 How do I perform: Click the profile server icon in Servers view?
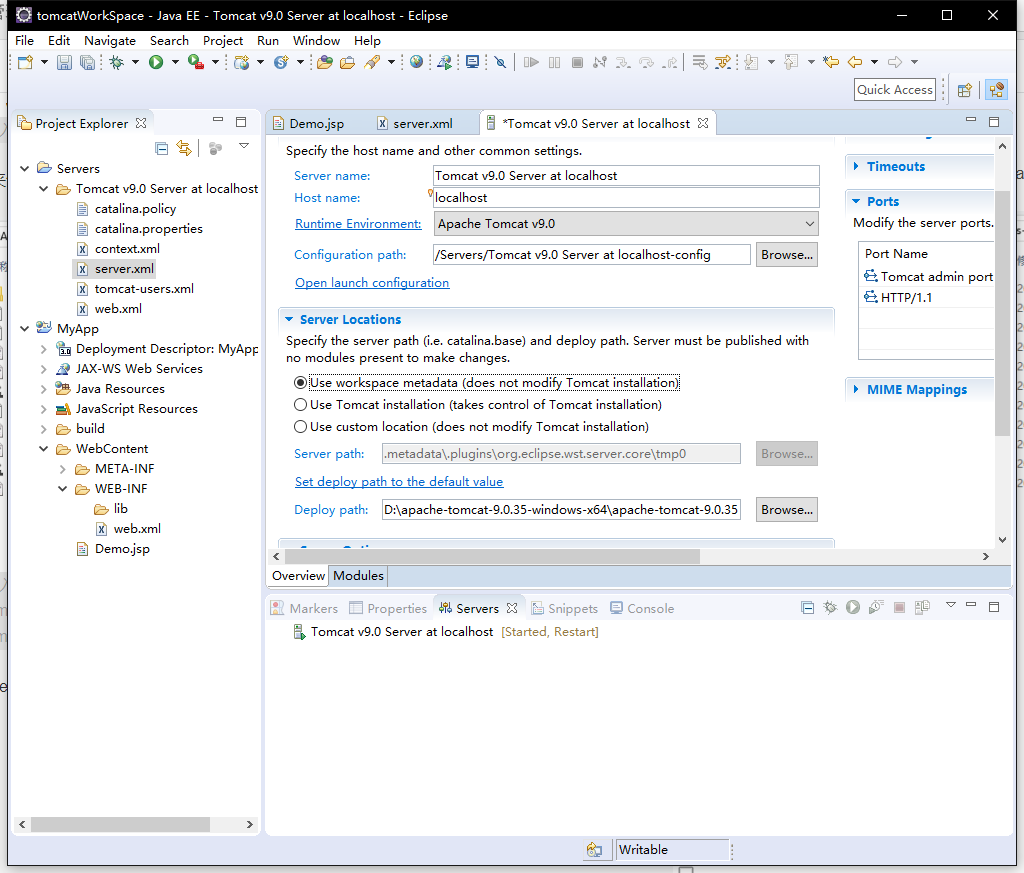(876, 607)
